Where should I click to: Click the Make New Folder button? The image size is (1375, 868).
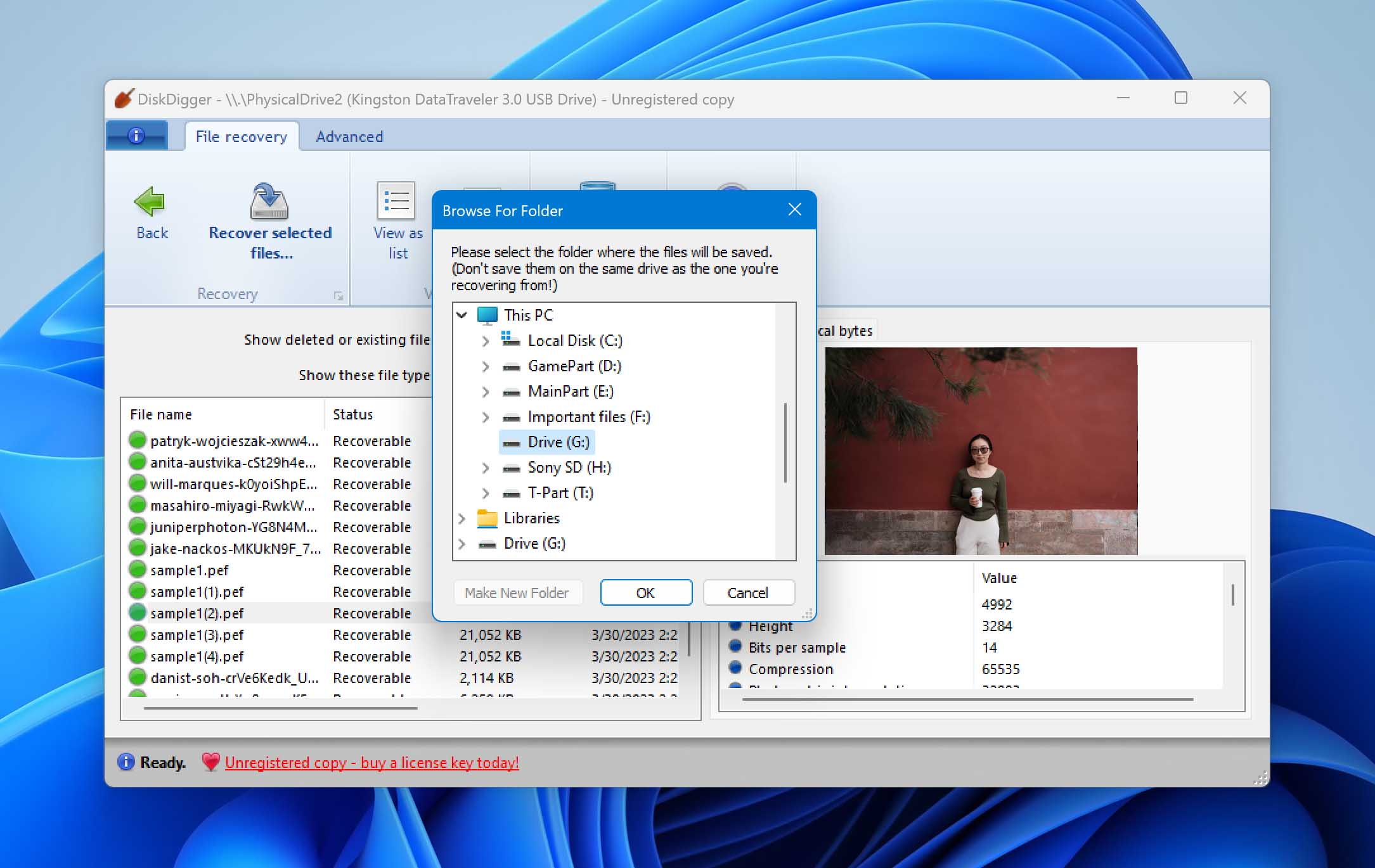point(517,592)
